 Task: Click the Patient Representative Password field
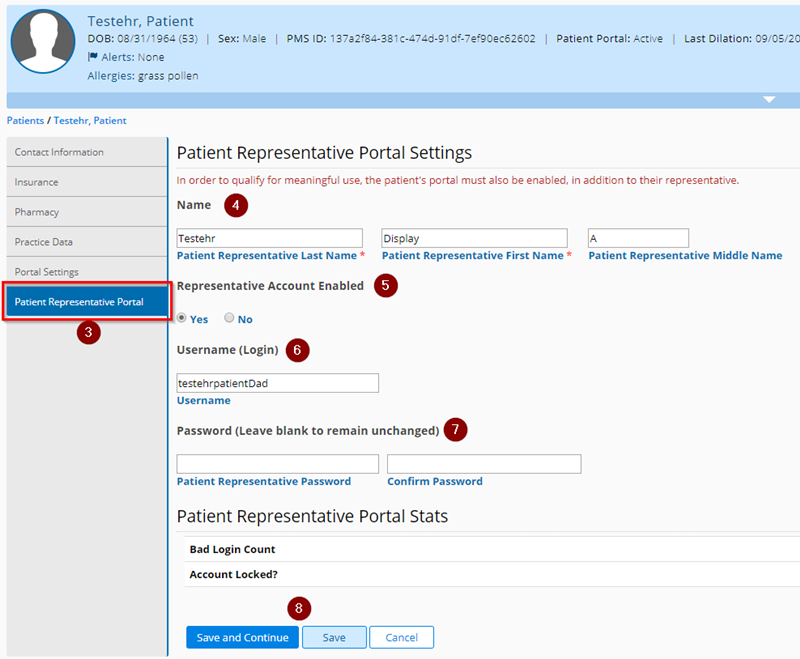click(x=276, y=463)
